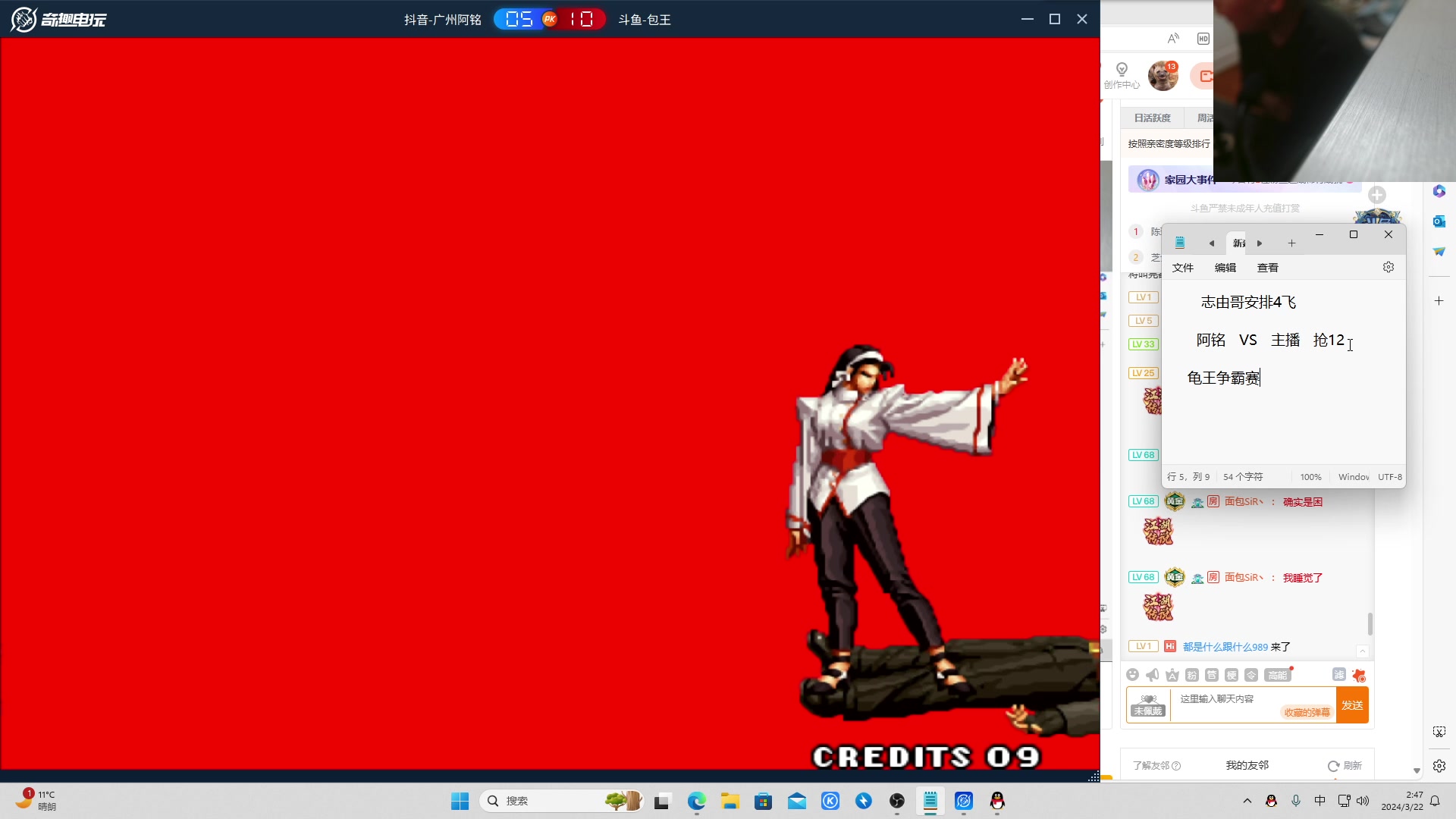This screenshot has height=819, width=1456.
Task: Open notifications bell in system tray
Action: pyautogui.click(x=1435, y=801)
